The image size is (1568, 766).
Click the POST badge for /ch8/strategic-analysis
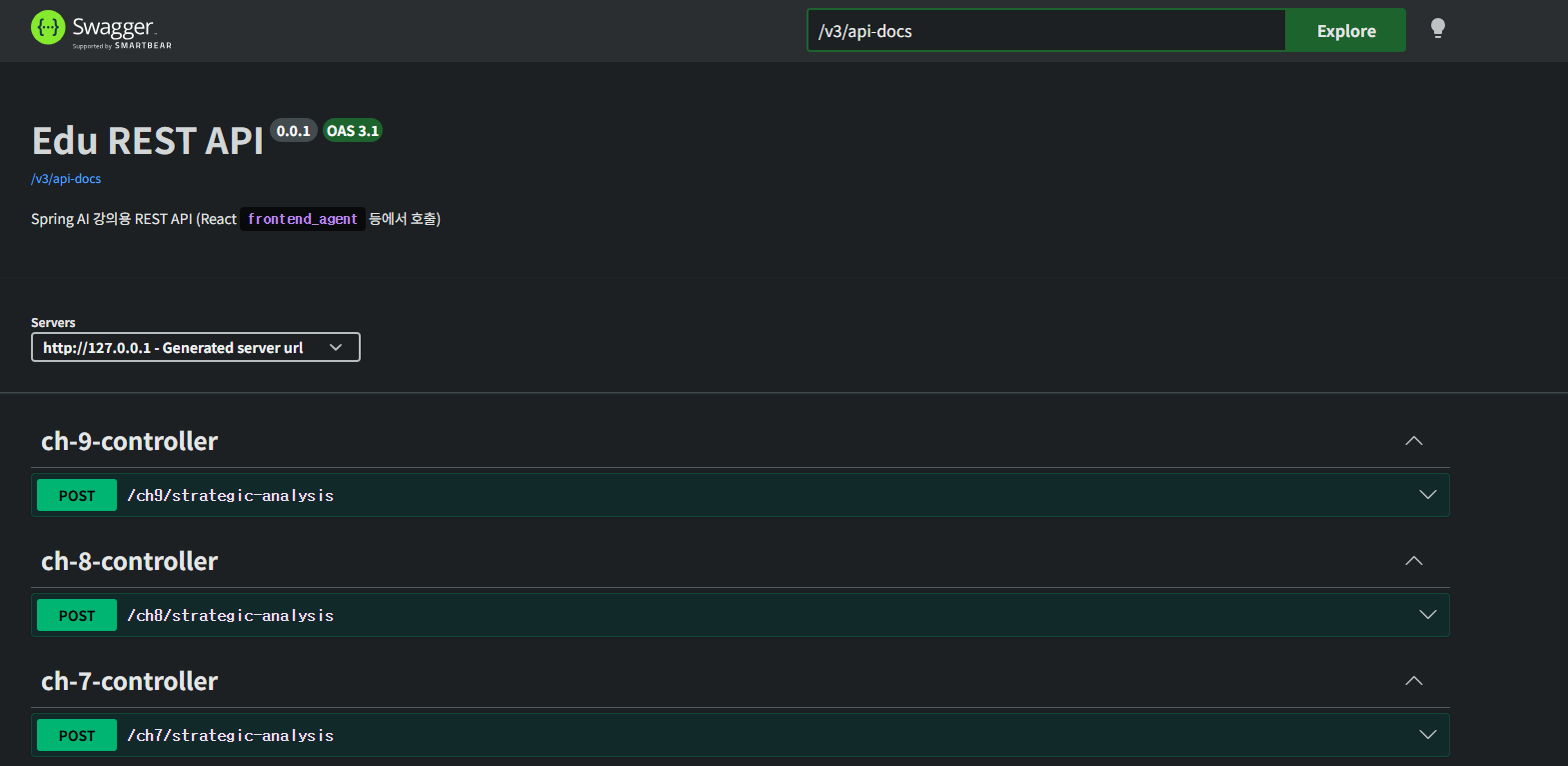click(x=77, y=616)
